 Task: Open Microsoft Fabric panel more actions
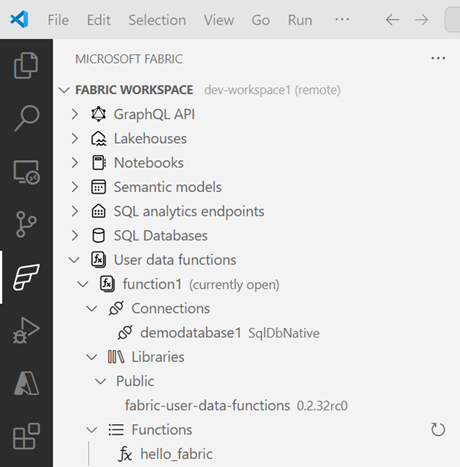coord(438,58)
